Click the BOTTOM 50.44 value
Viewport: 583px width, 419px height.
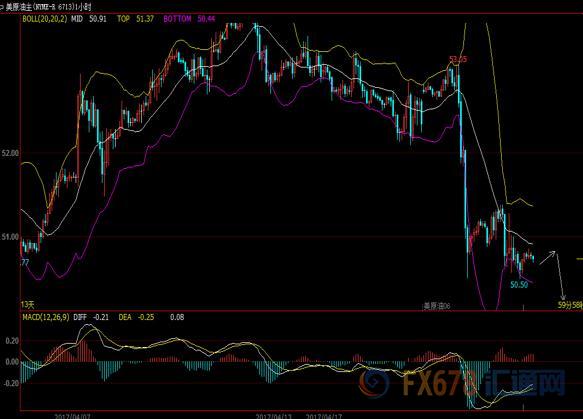[189, 19]
